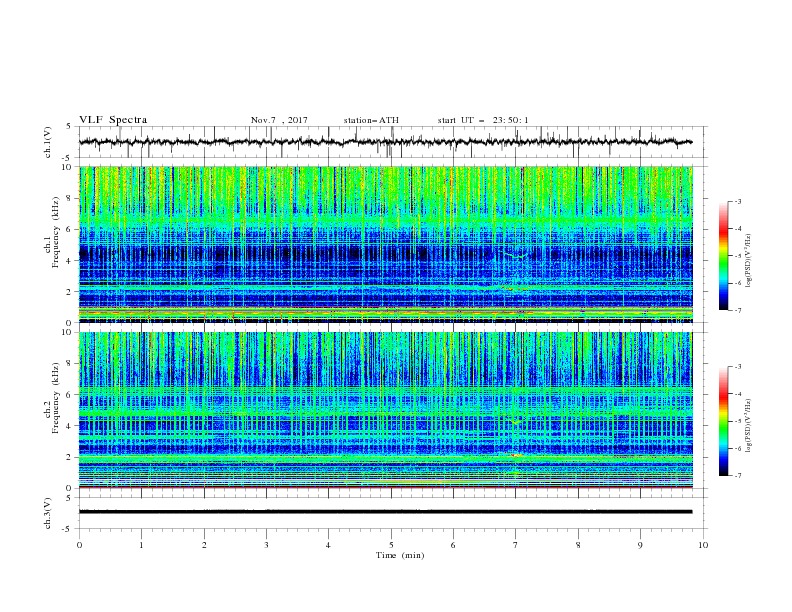This screenshot has width=792, height=612.
Task: Click the "9" tick label on time axis
Action: coord(640,545)
